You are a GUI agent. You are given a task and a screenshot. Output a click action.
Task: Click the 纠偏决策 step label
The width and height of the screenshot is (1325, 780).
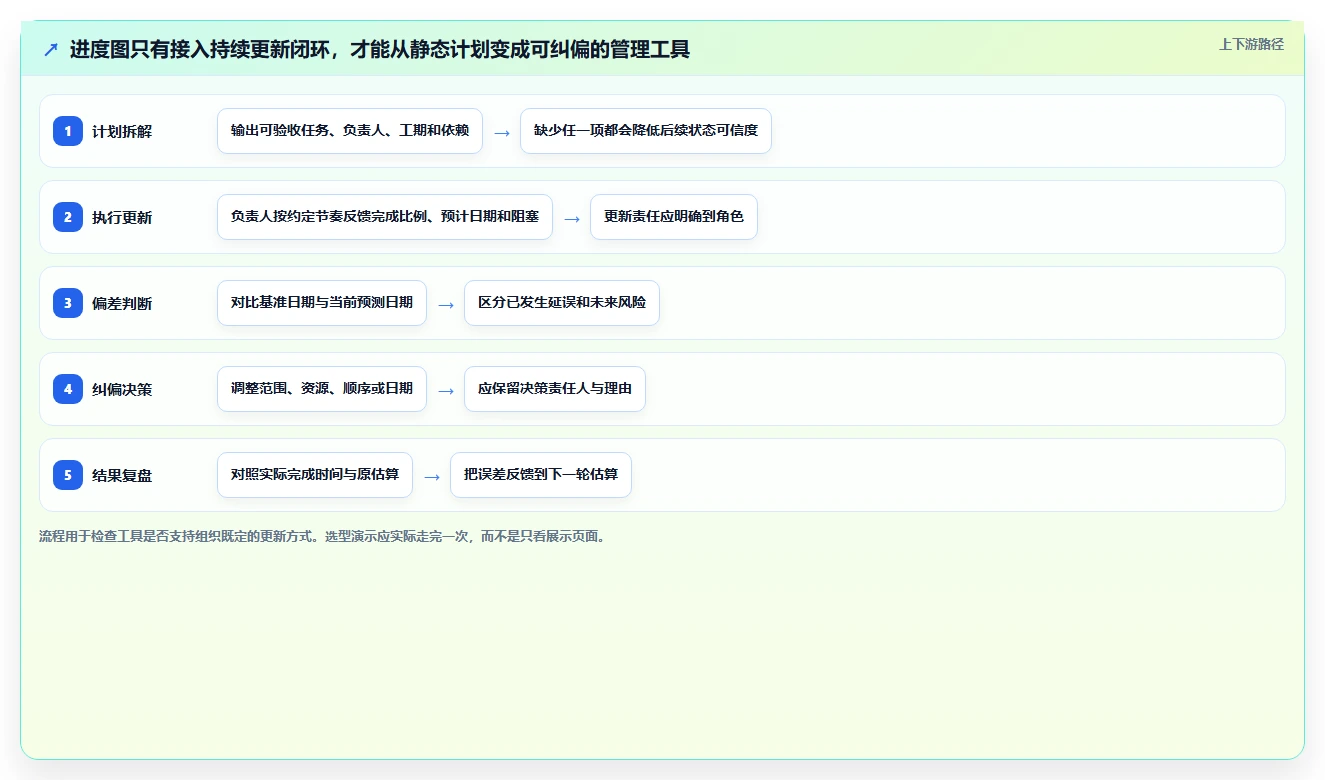tap(122, 389)
